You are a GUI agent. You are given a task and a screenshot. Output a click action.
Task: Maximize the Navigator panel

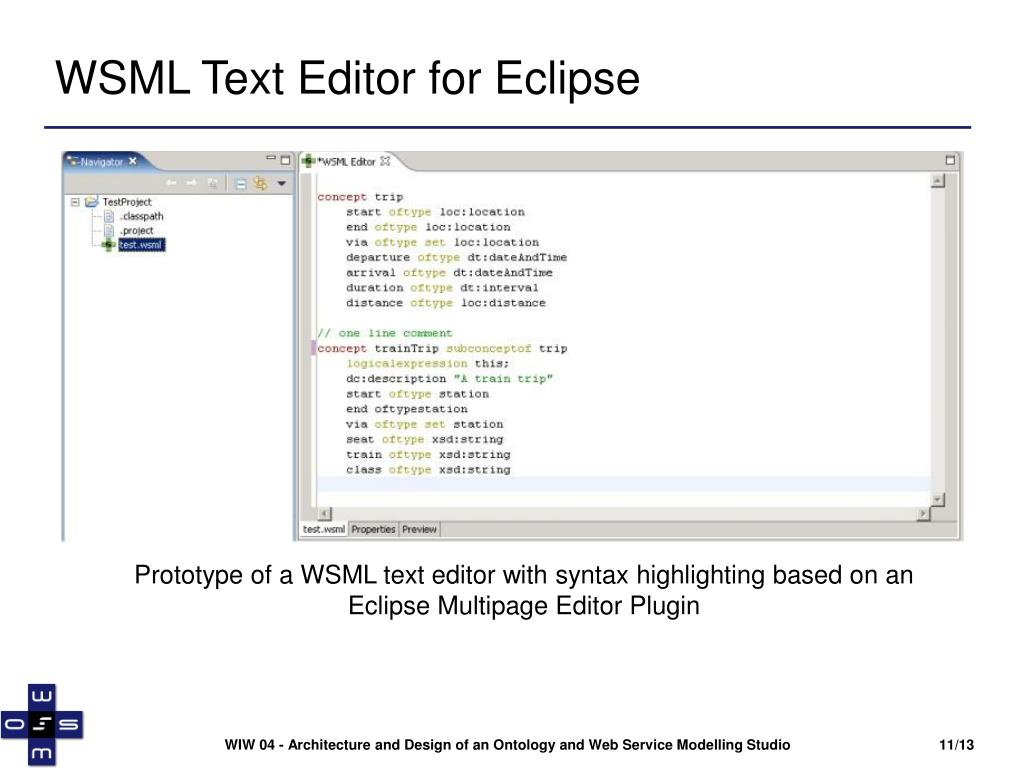(x=285, y=159)
